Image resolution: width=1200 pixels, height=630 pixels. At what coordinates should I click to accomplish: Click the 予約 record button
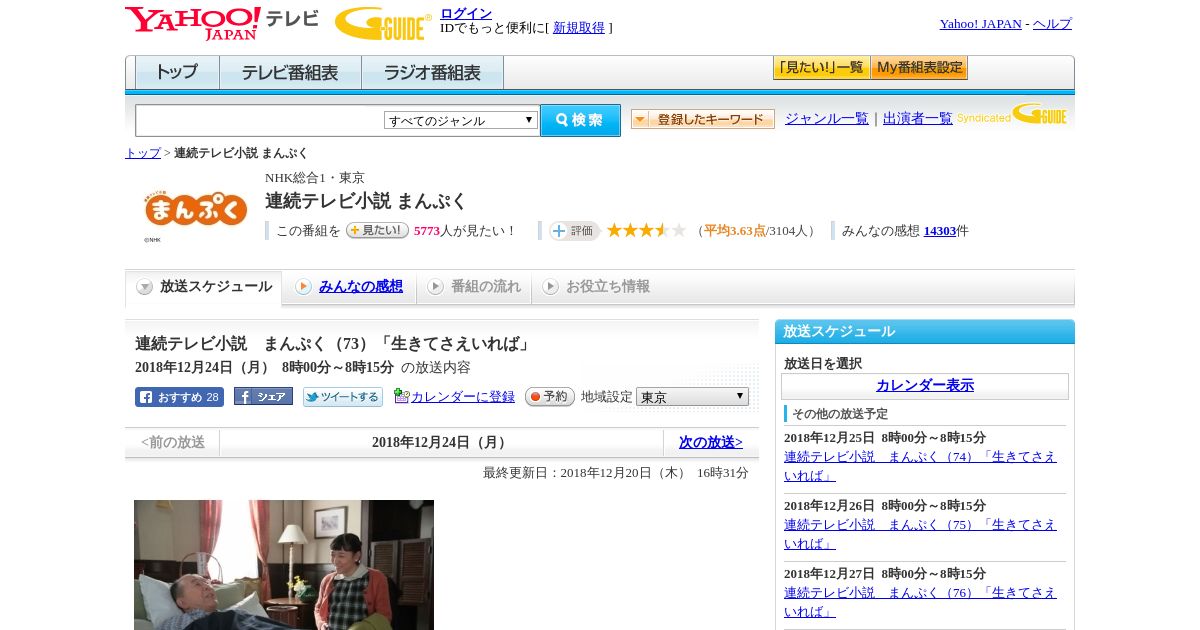tap(550, 397)
